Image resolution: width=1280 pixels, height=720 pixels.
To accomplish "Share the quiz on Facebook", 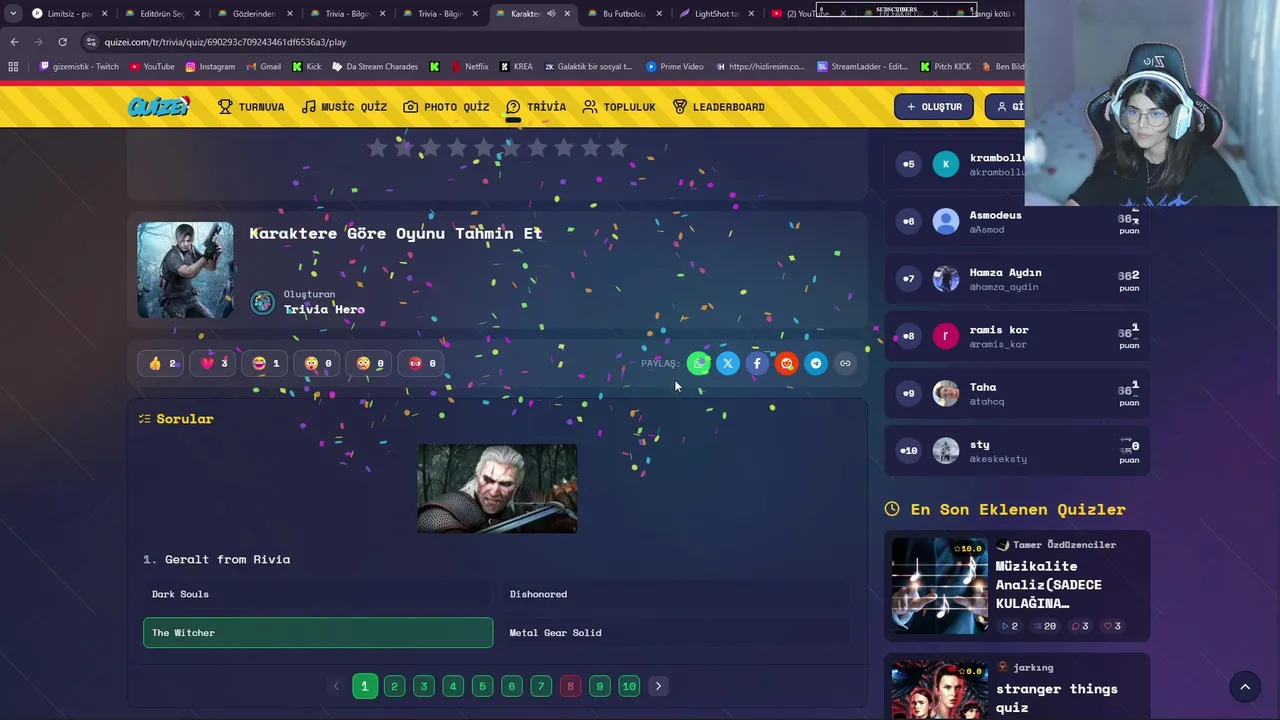I will coord(757,363).
